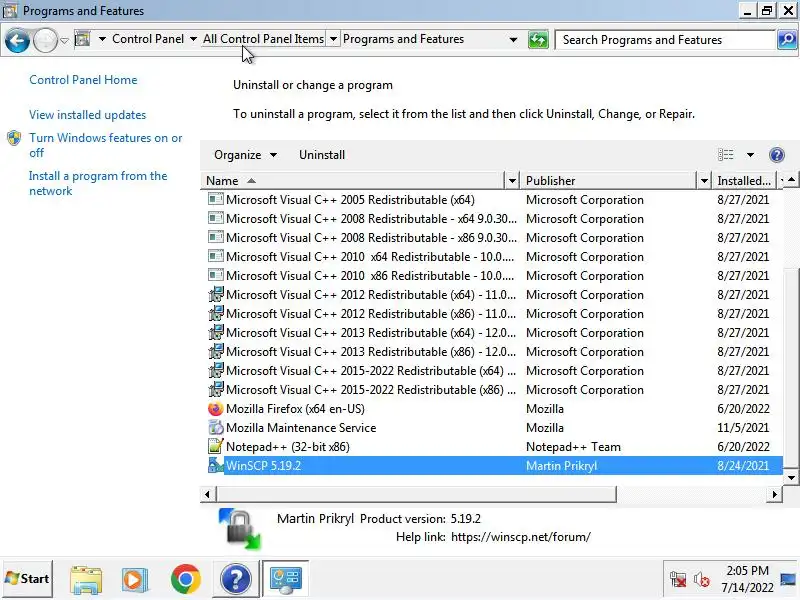Open recent pages dropdown beside Forward arrow
This screenshot has width=800, height=600.
64,40
